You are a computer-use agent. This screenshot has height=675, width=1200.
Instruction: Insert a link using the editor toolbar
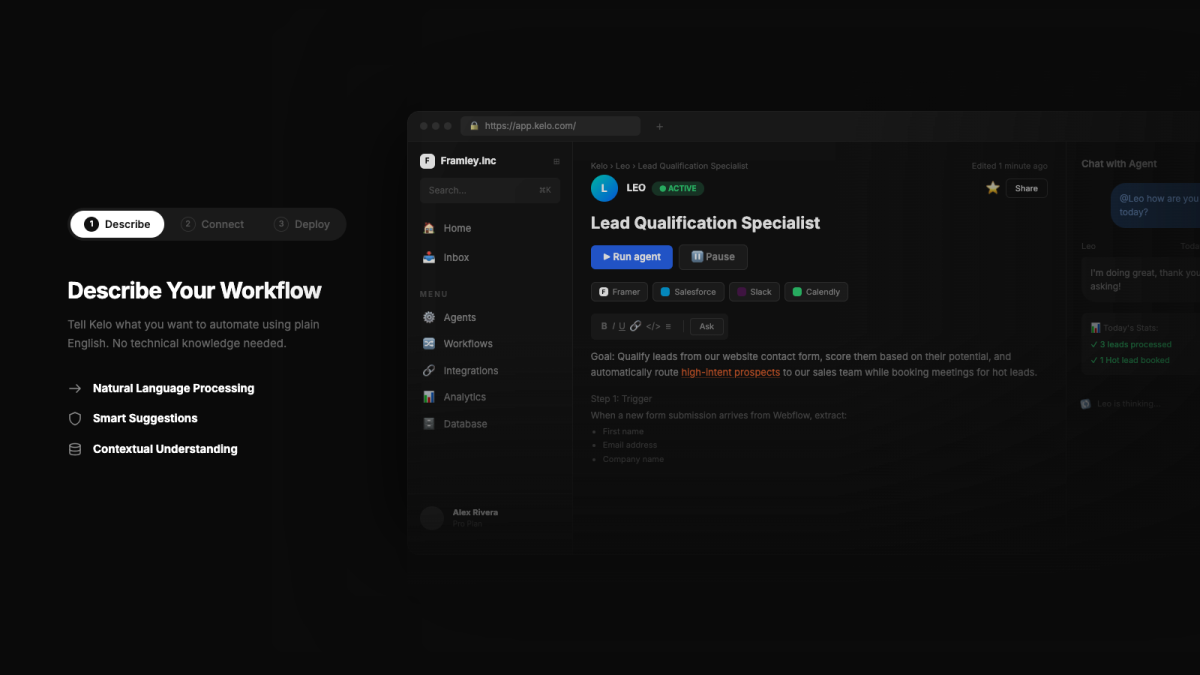pos(635,326)
